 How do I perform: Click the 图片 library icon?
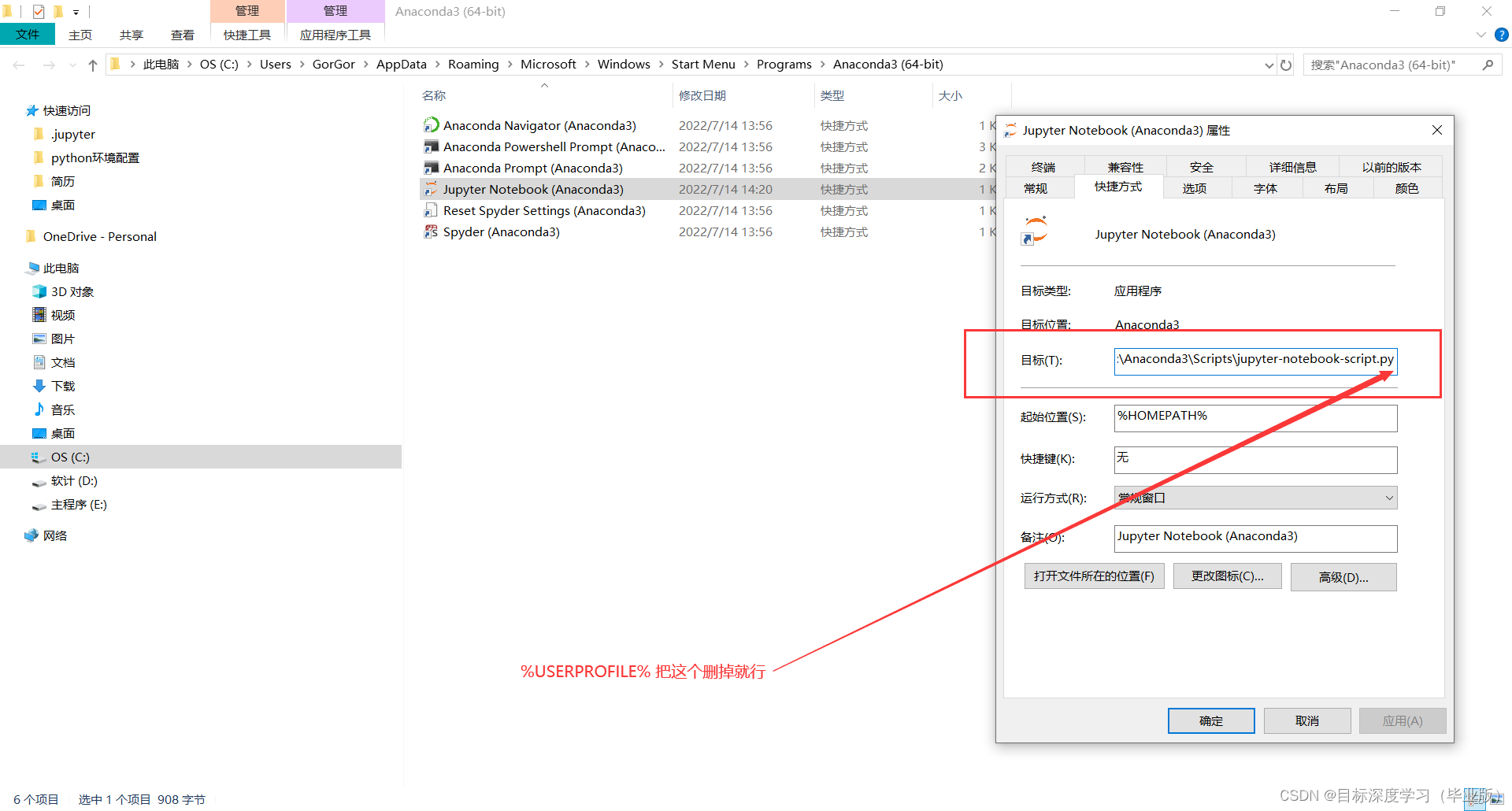click(39, 339)
